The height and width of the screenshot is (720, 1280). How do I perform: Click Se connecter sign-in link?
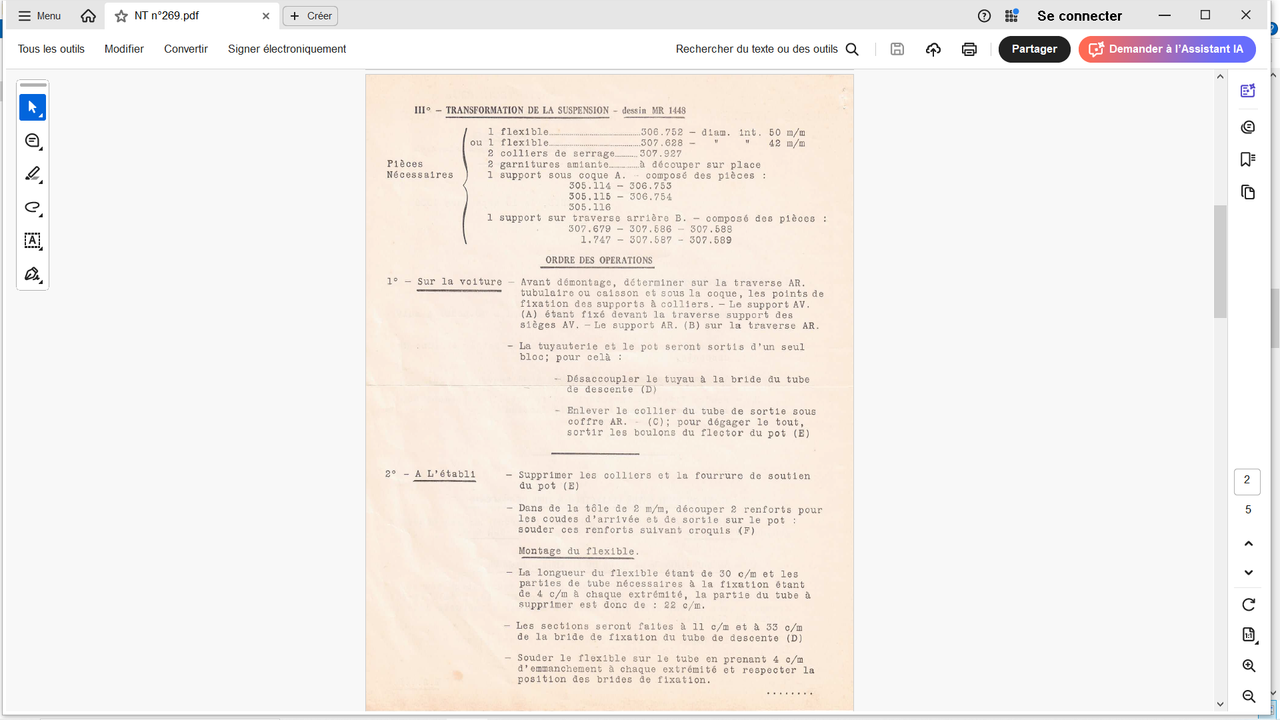1079,16
